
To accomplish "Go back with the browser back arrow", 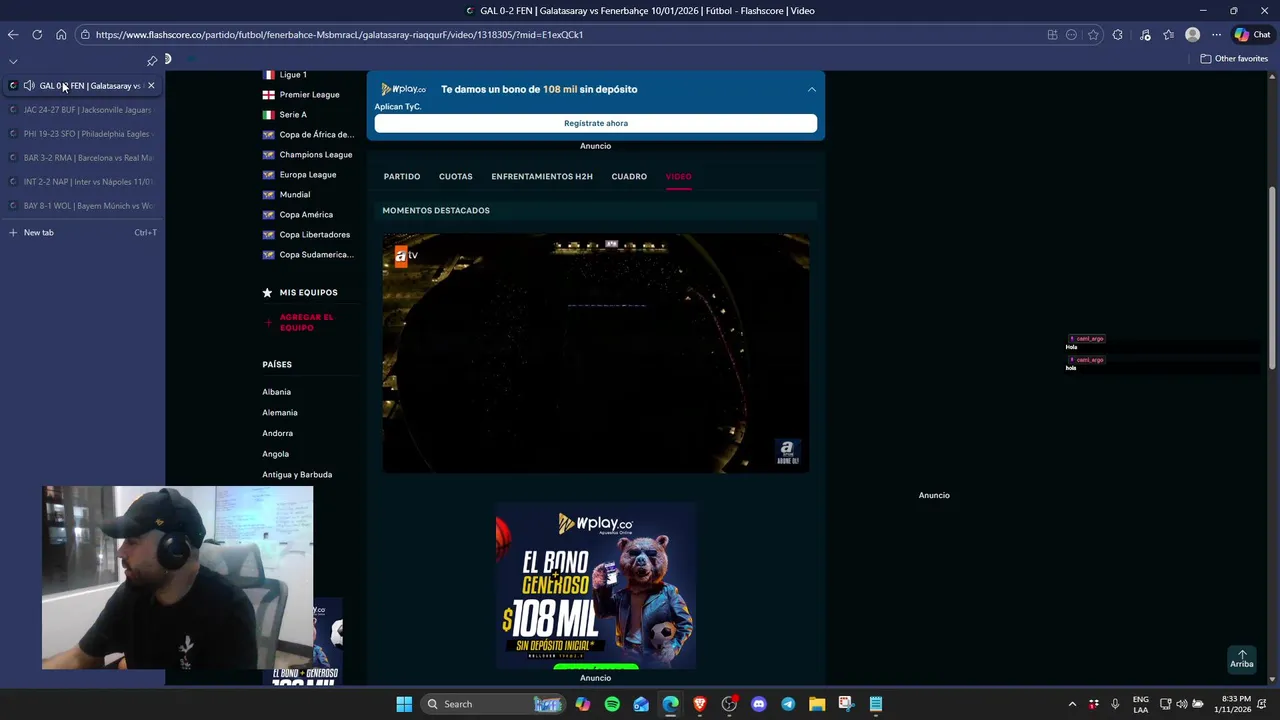I will [13, 34].
